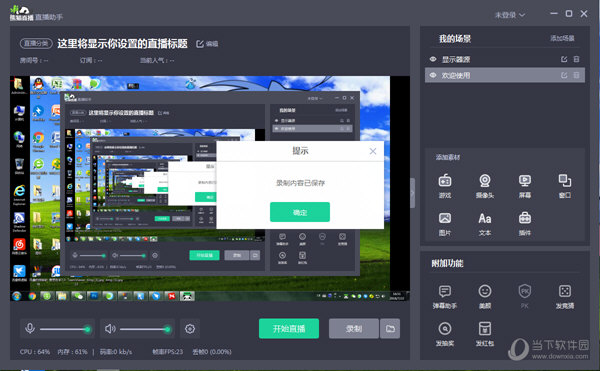600x371 pixels.
Task: Open the audio settings gear
Action: pyautogui.click(x=190, y=329)
